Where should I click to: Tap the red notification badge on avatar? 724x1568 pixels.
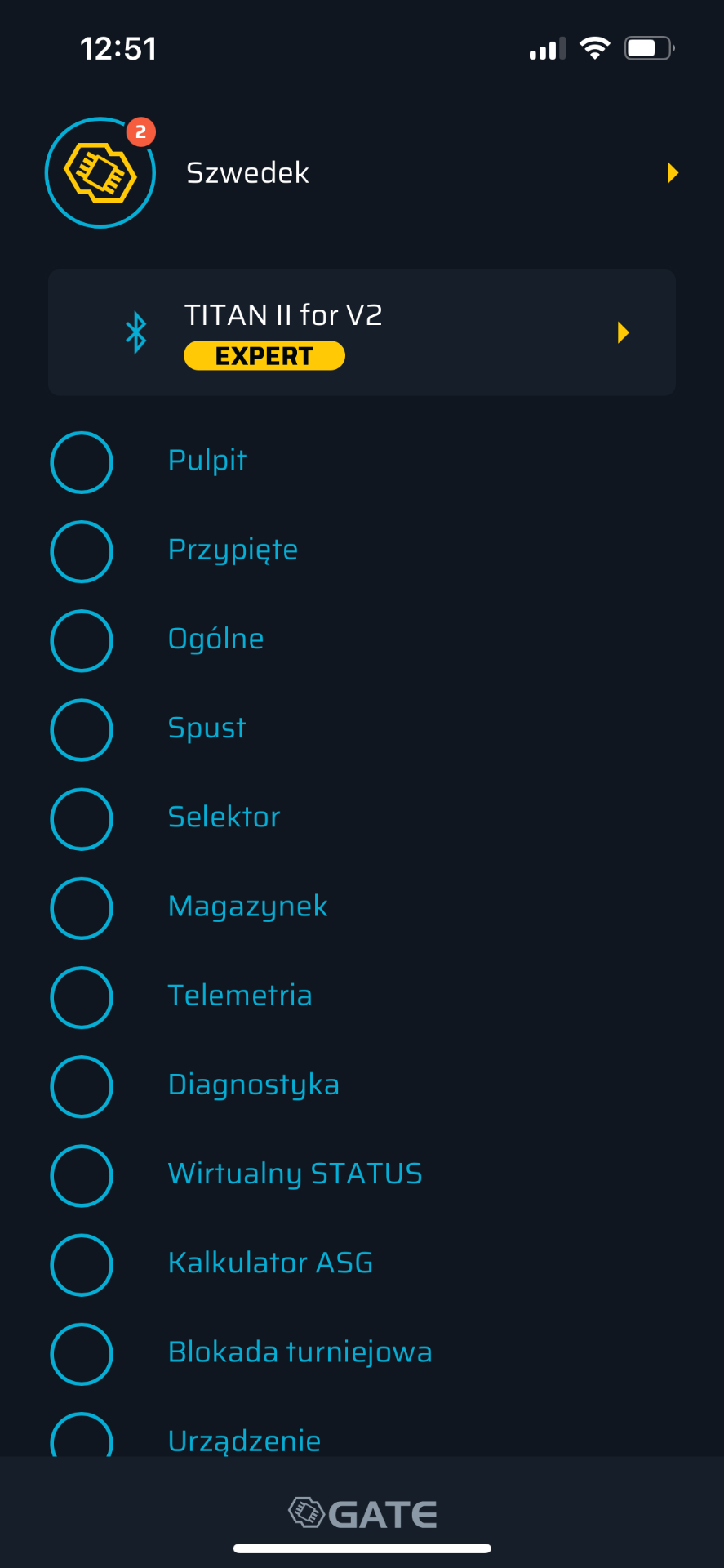(x=141, y=131)
